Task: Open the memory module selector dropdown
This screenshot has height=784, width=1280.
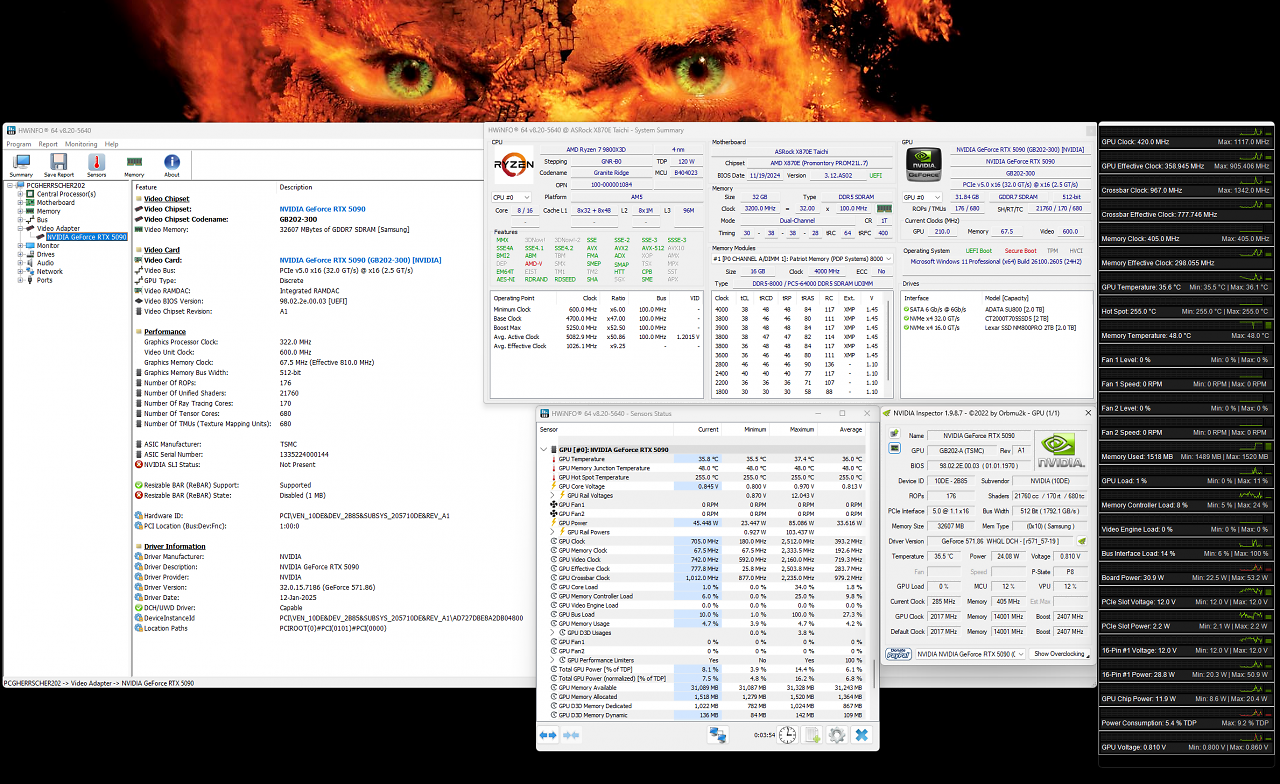Action: pyautogui.click(x=803, y=258)
